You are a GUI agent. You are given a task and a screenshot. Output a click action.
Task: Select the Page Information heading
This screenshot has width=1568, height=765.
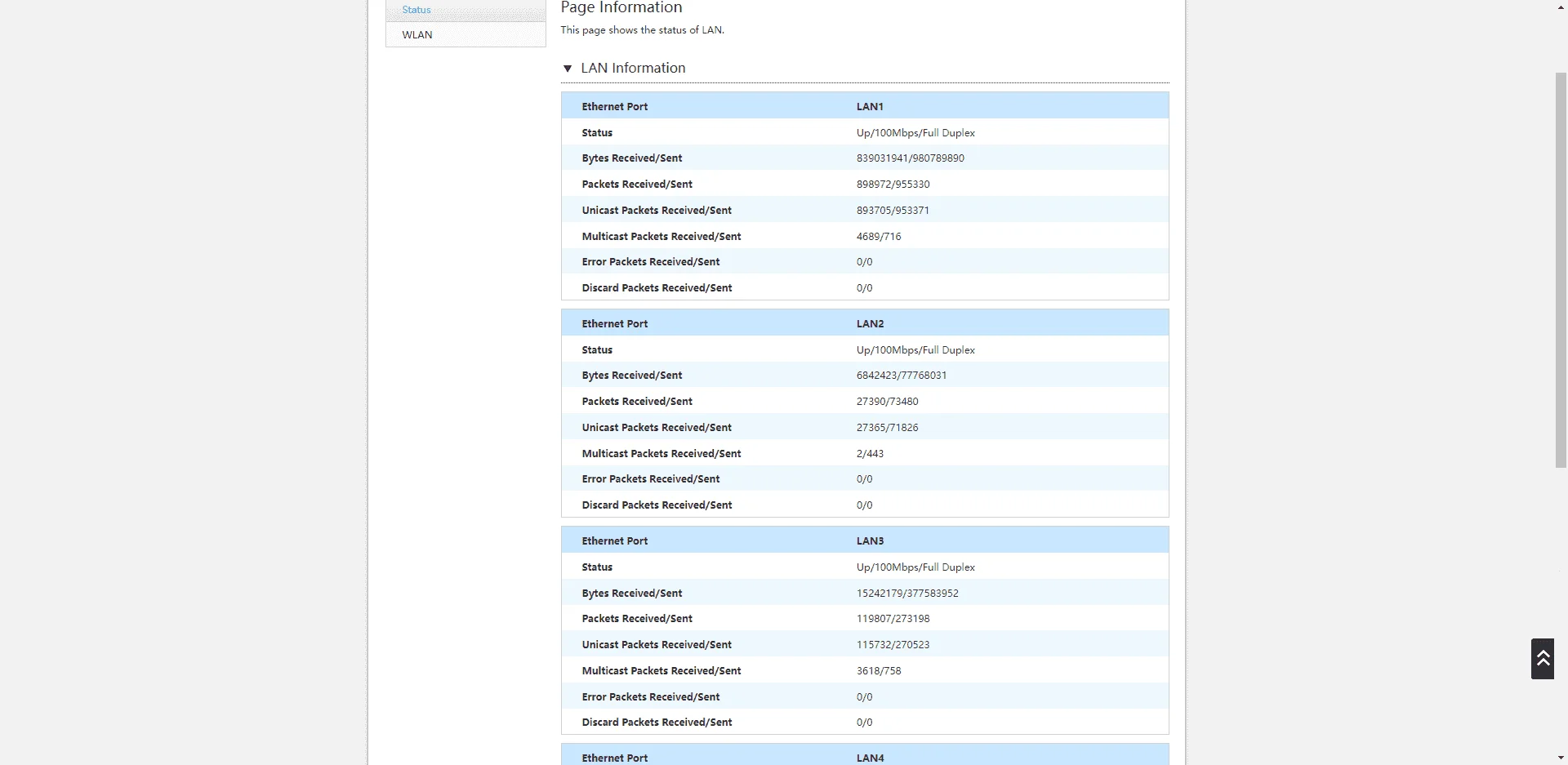[621, 7]
